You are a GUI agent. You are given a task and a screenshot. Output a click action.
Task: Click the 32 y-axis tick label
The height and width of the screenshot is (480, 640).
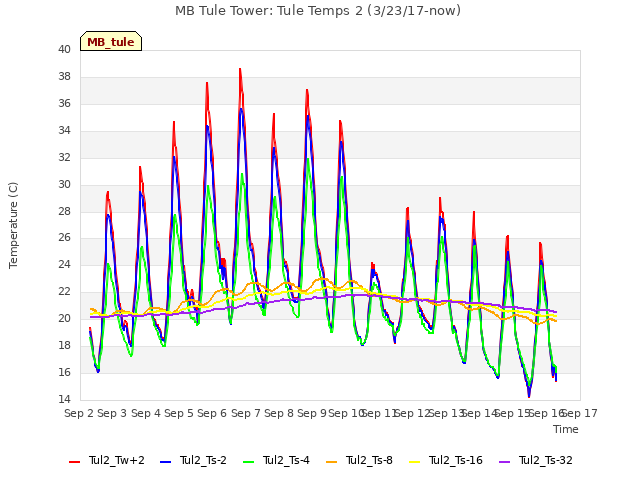64,157
